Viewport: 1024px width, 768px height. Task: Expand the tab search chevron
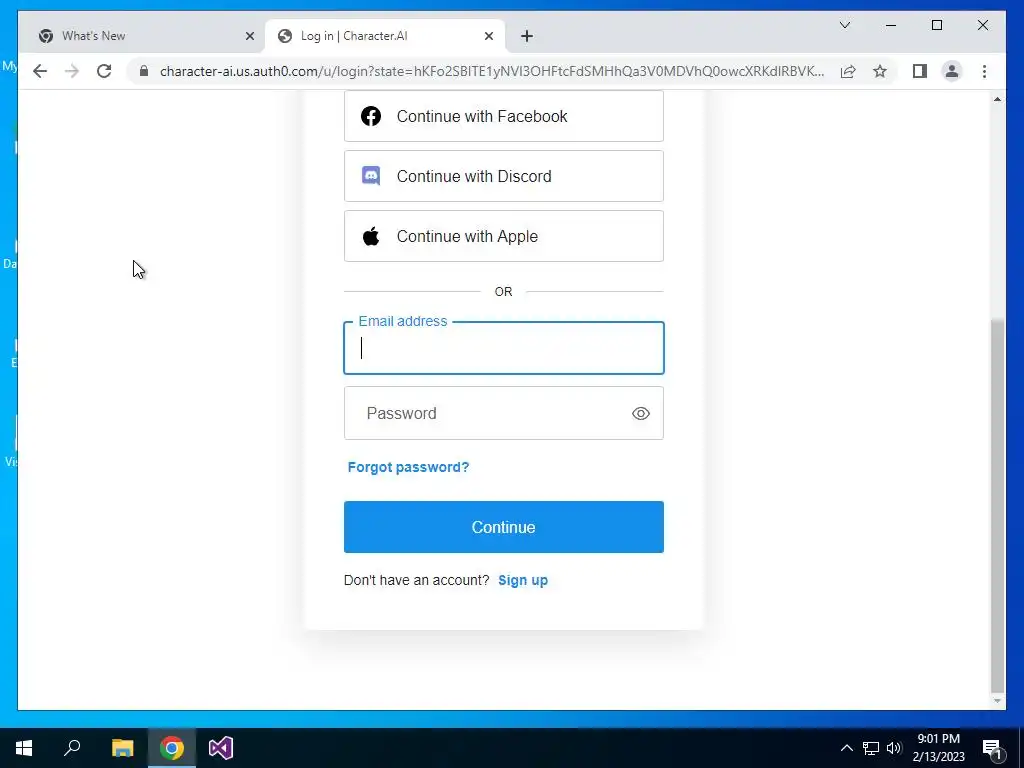click(844, 25)
